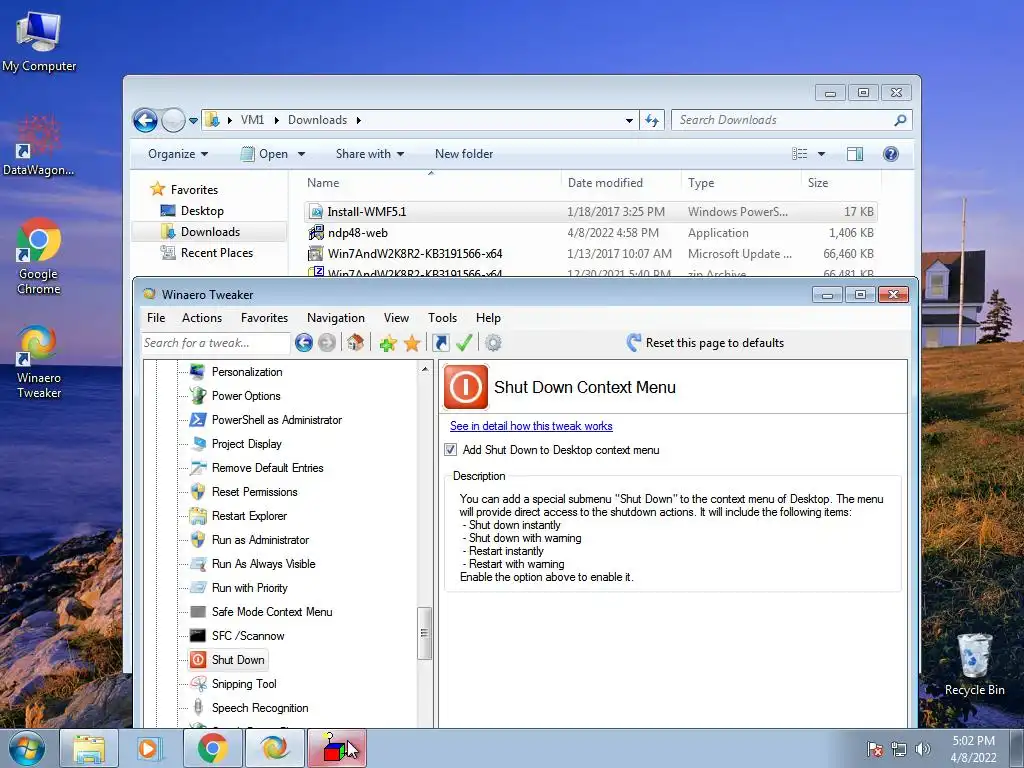Expand the view options dropdown arrow
Viewport: 1024px width, 768px height.
pos(822,154)
